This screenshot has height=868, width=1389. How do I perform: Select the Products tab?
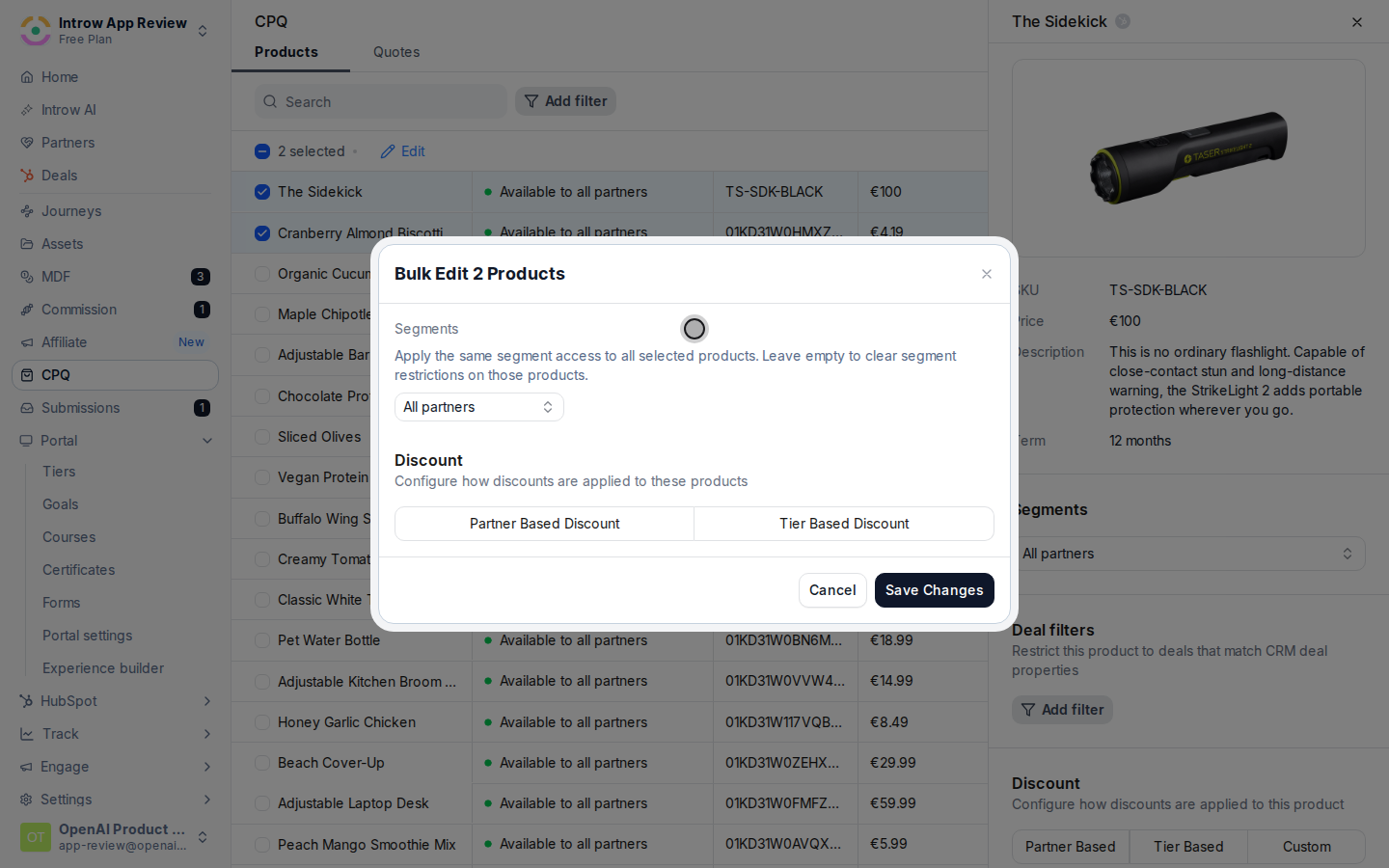(x=286, y=52)
